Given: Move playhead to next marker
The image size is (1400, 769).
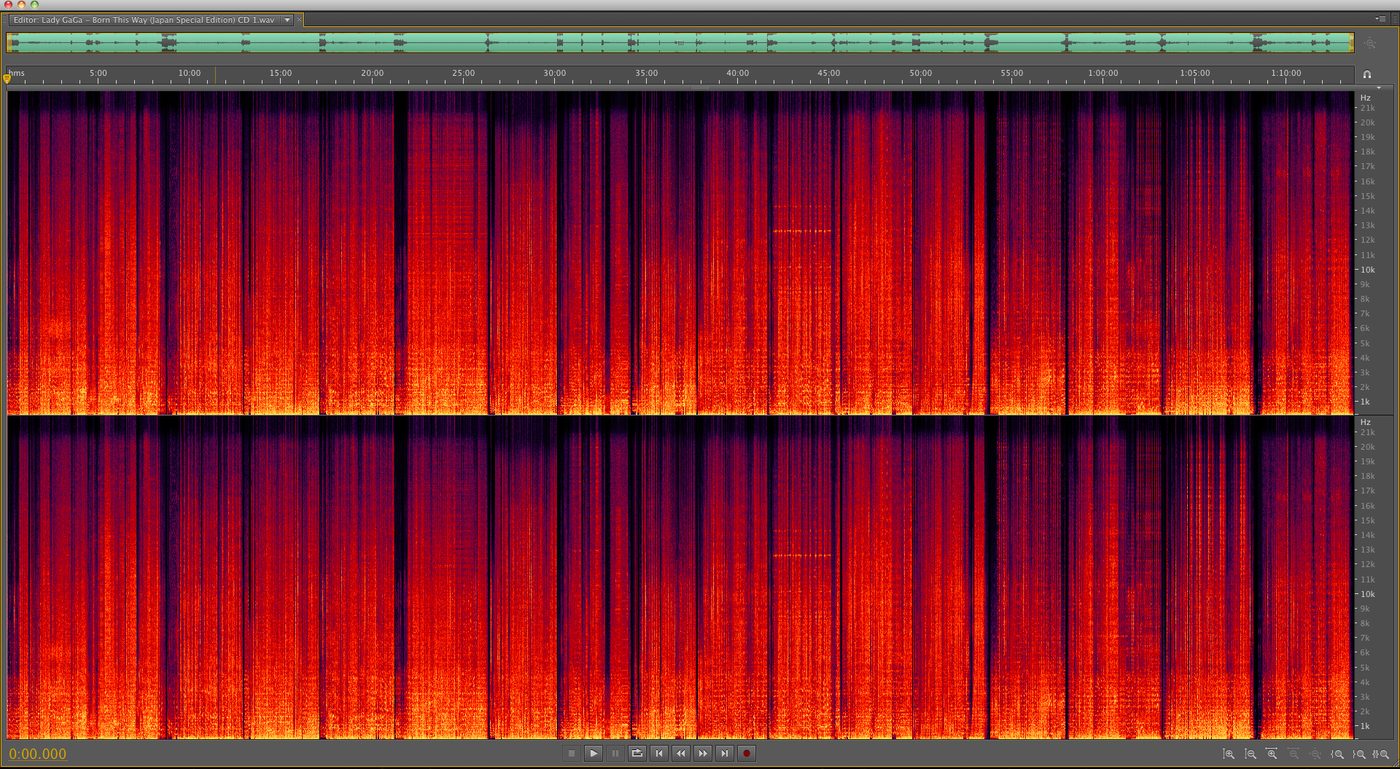Looking at the screenshot, I should [x=725, y=753].
